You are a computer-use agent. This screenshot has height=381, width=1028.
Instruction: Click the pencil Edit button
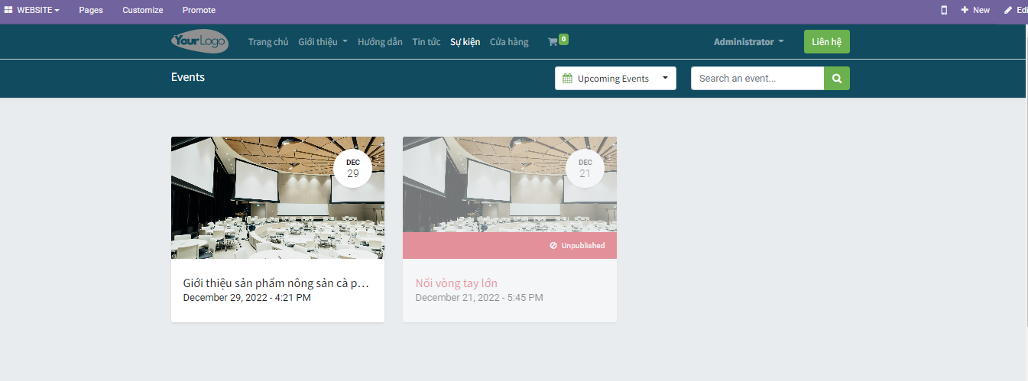1016,10
